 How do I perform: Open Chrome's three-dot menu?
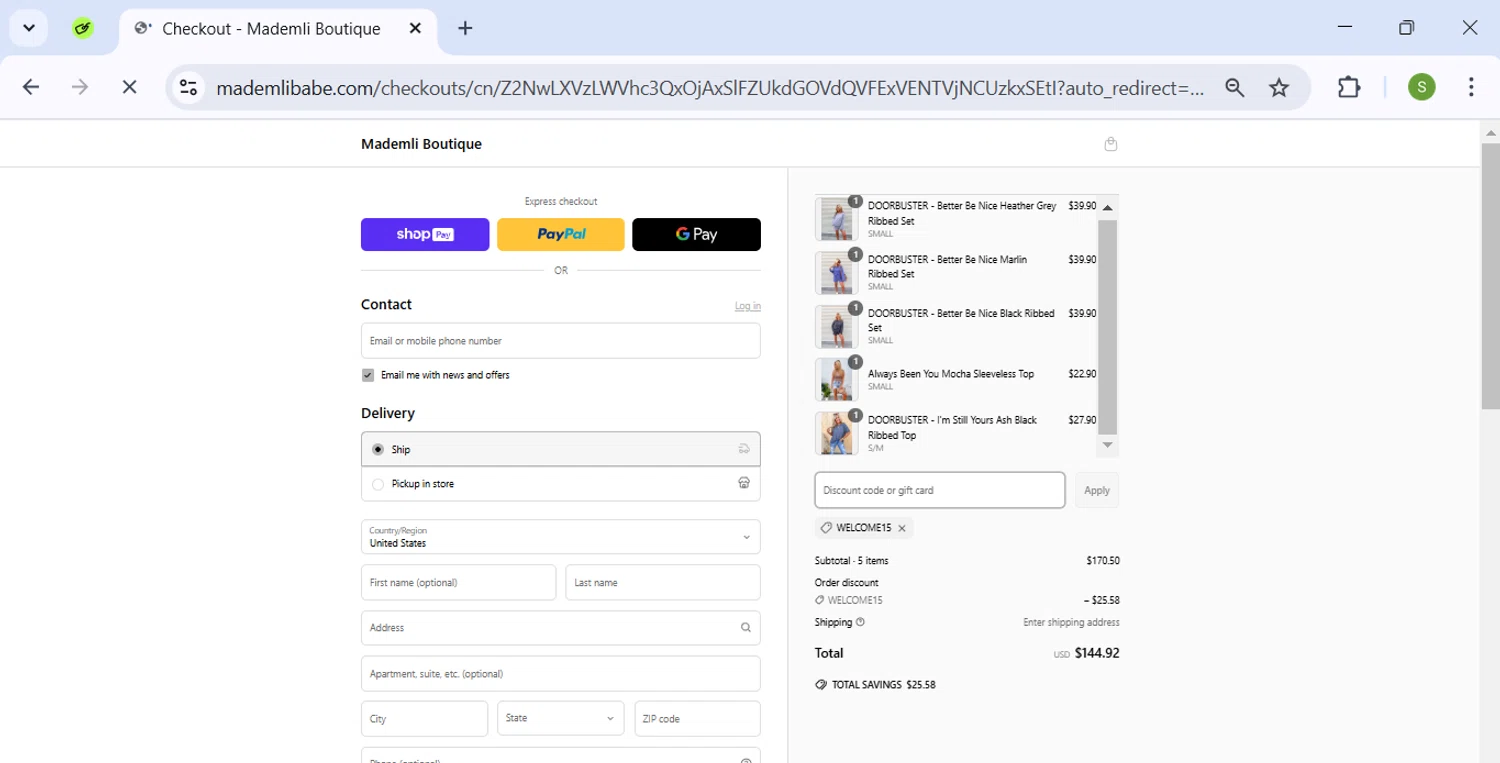tap(1471, 88)
